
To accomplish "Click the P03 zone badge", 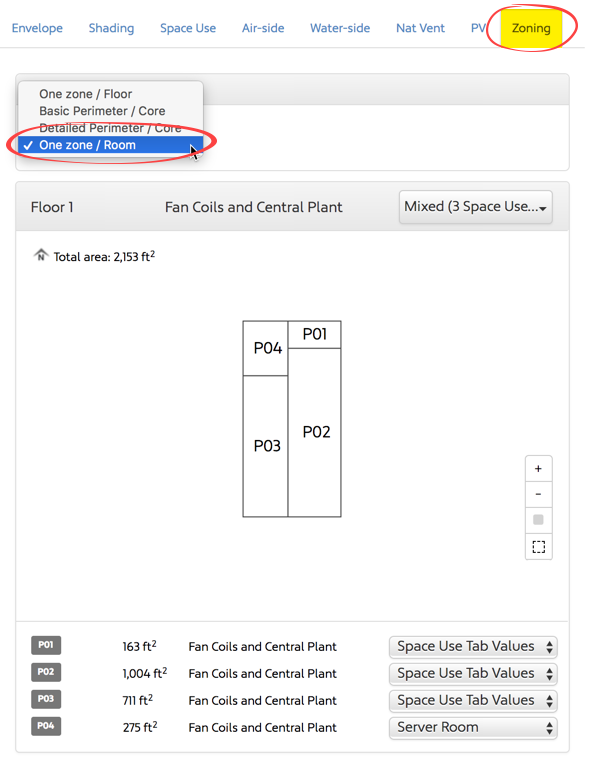I will (46, 699).
